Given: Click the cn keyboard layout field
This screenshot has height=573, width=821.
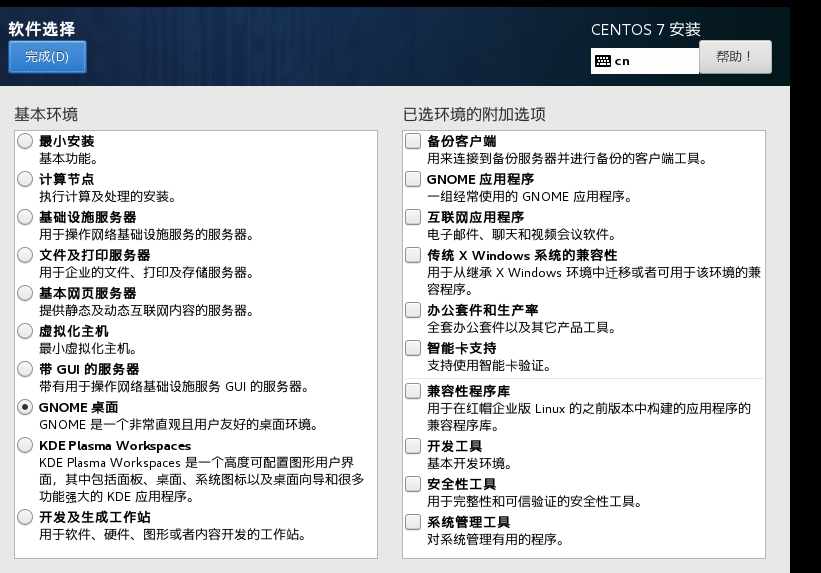Looking at the screenshot, I should point(645,61).
